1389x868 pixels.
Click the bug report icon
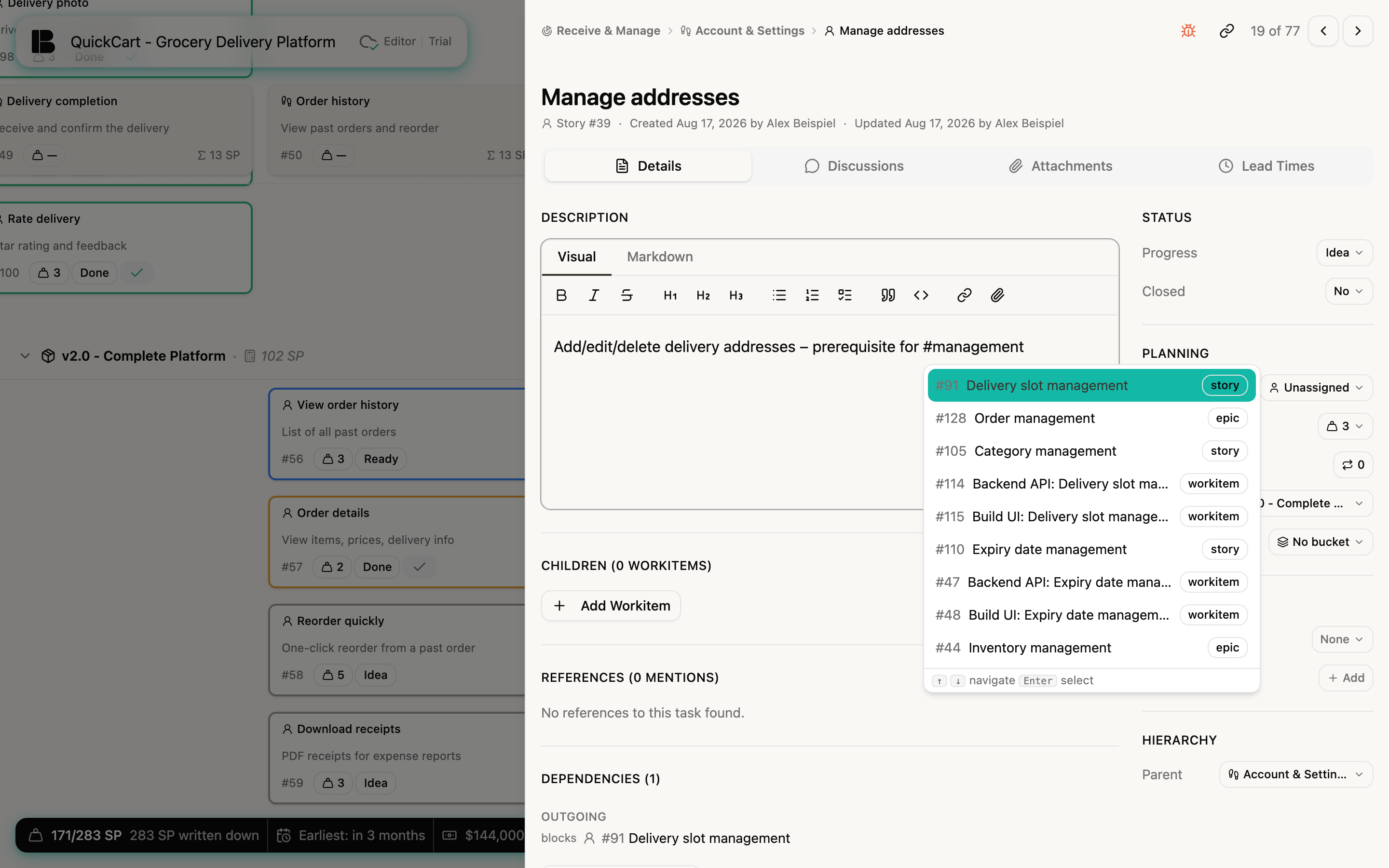click(1188, 31)
